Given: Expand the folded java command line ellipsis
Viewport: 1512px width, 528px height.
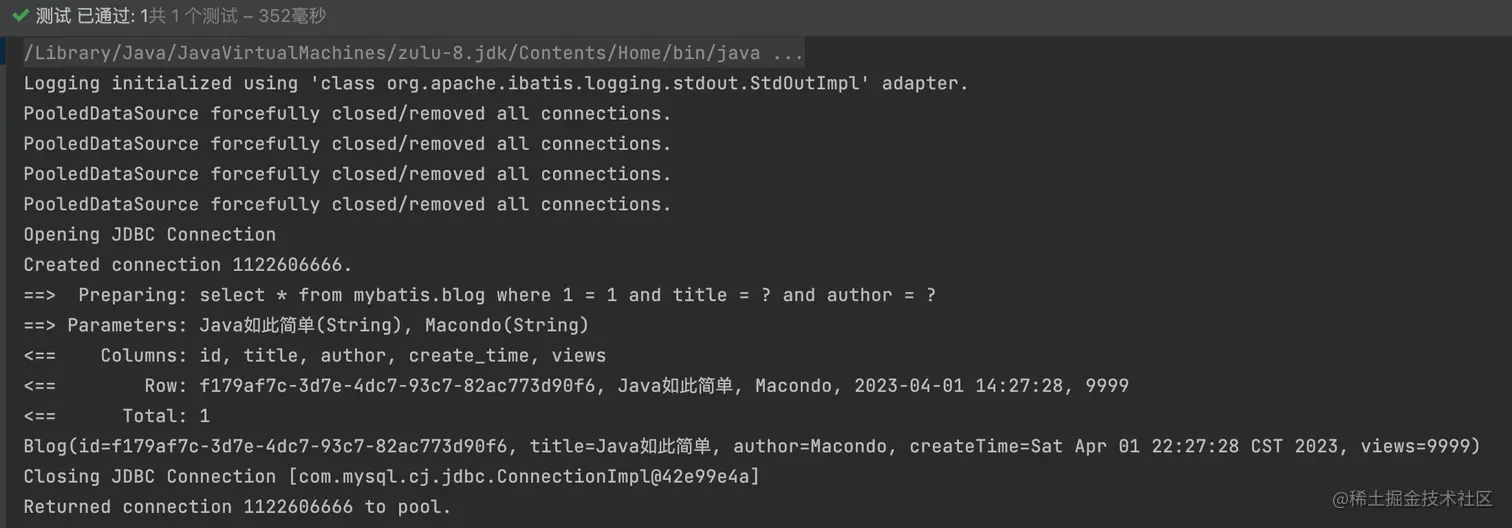Looking at the screenshot, I should [x=788, y=53].
